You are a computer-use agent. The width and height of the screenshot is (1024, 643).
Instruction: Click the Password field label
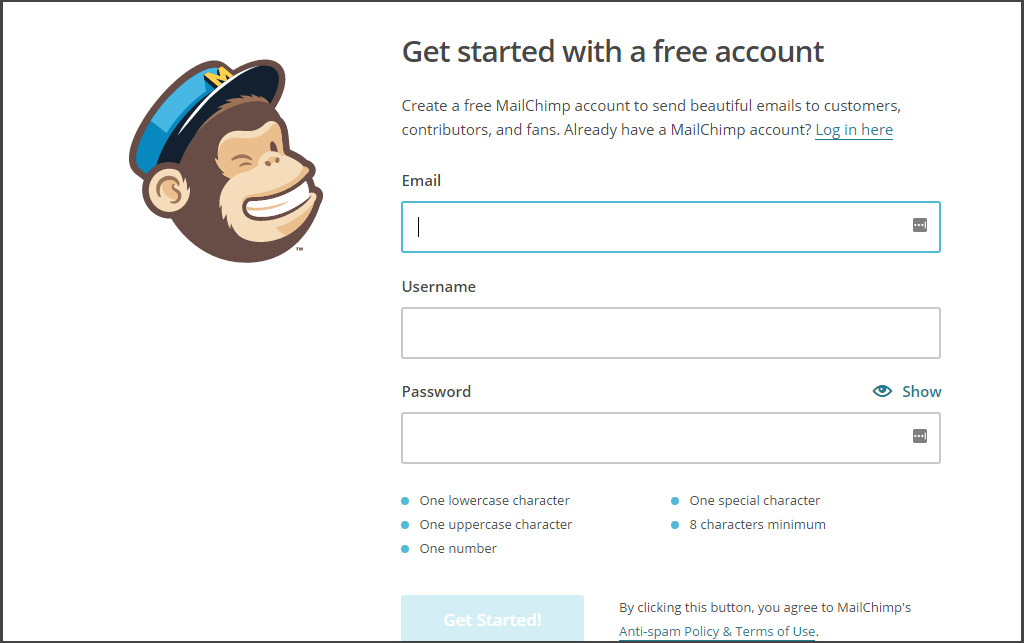436,391
